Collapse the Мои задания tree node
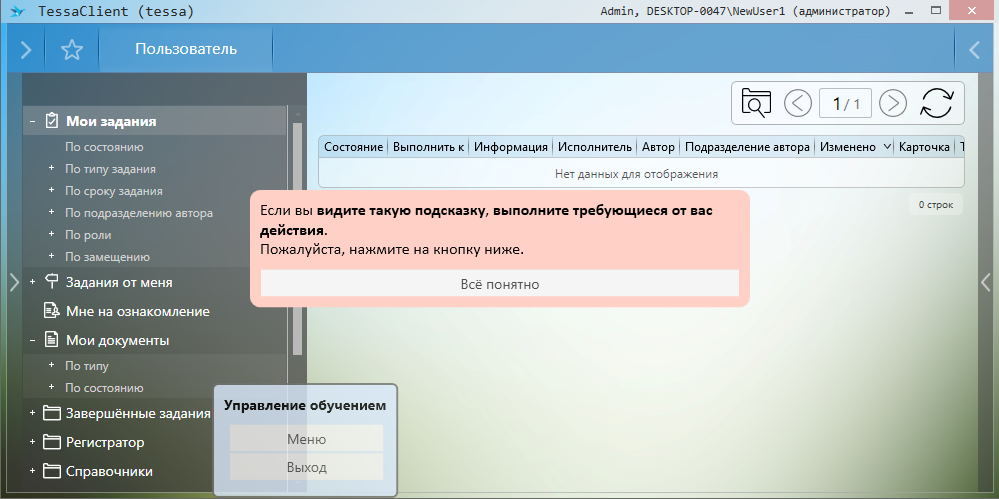 coord(33,122)
